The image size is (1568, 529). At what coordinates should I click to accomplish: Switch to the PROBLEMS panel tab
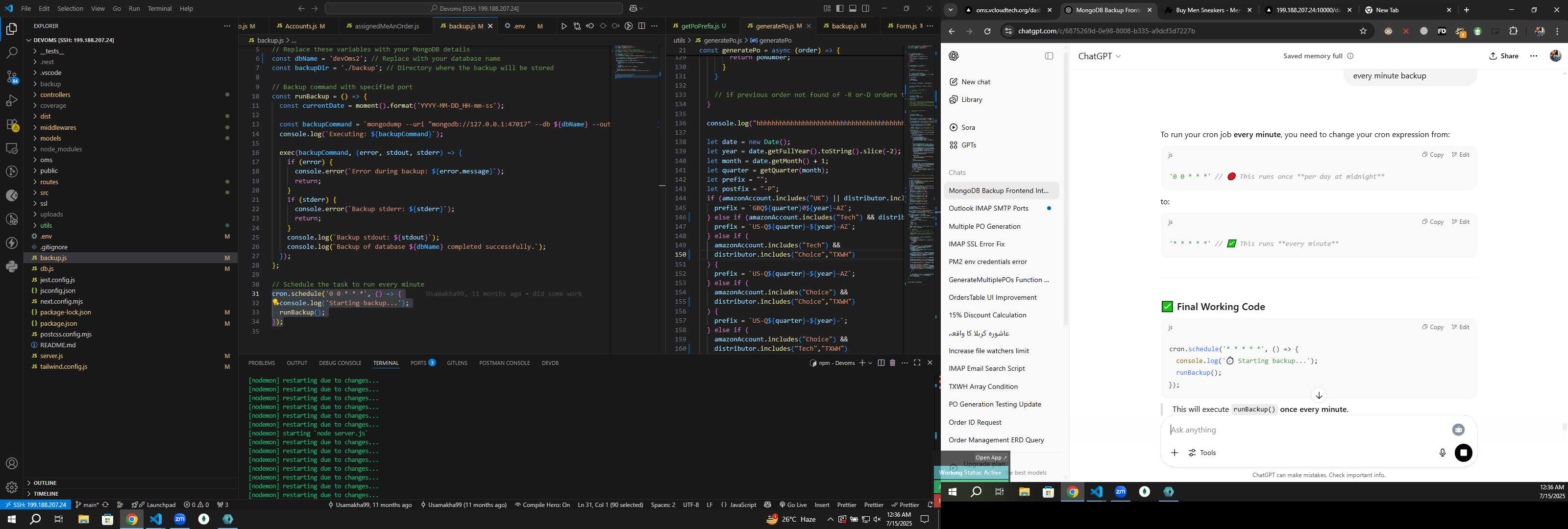(262, 363)
